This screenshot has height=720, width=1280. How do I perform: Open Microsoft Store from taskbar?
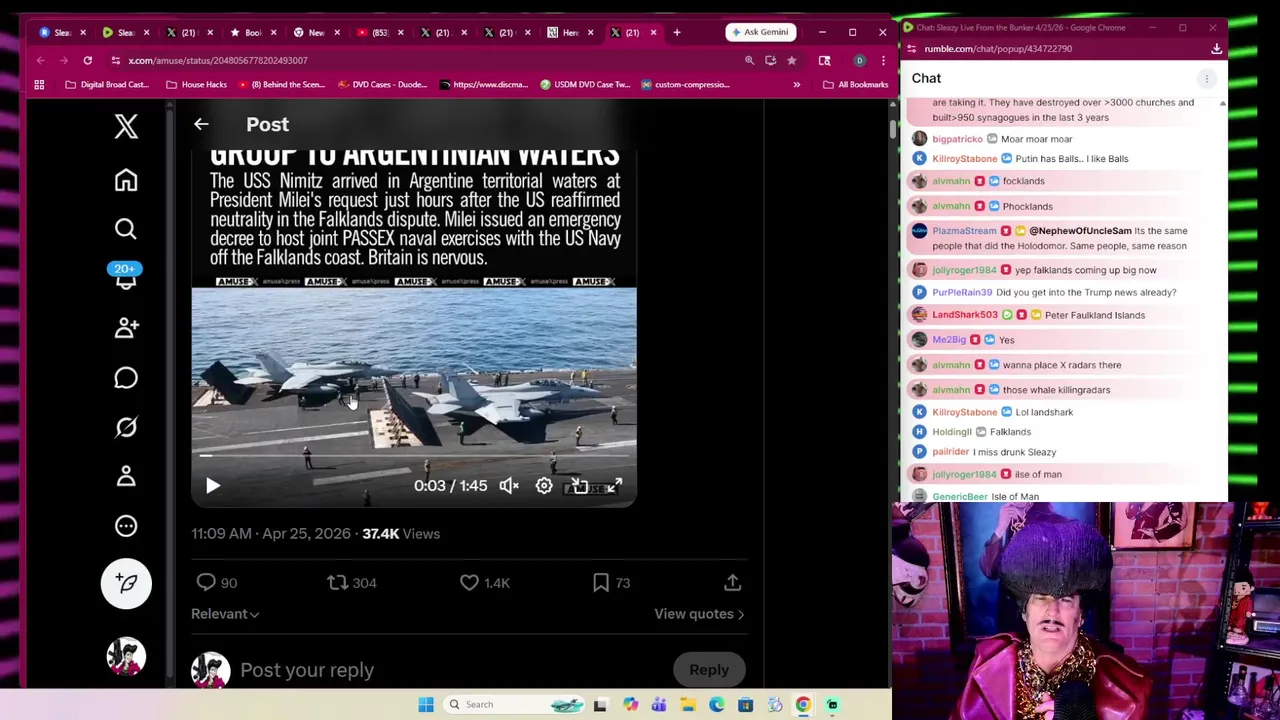pos(745,705)
